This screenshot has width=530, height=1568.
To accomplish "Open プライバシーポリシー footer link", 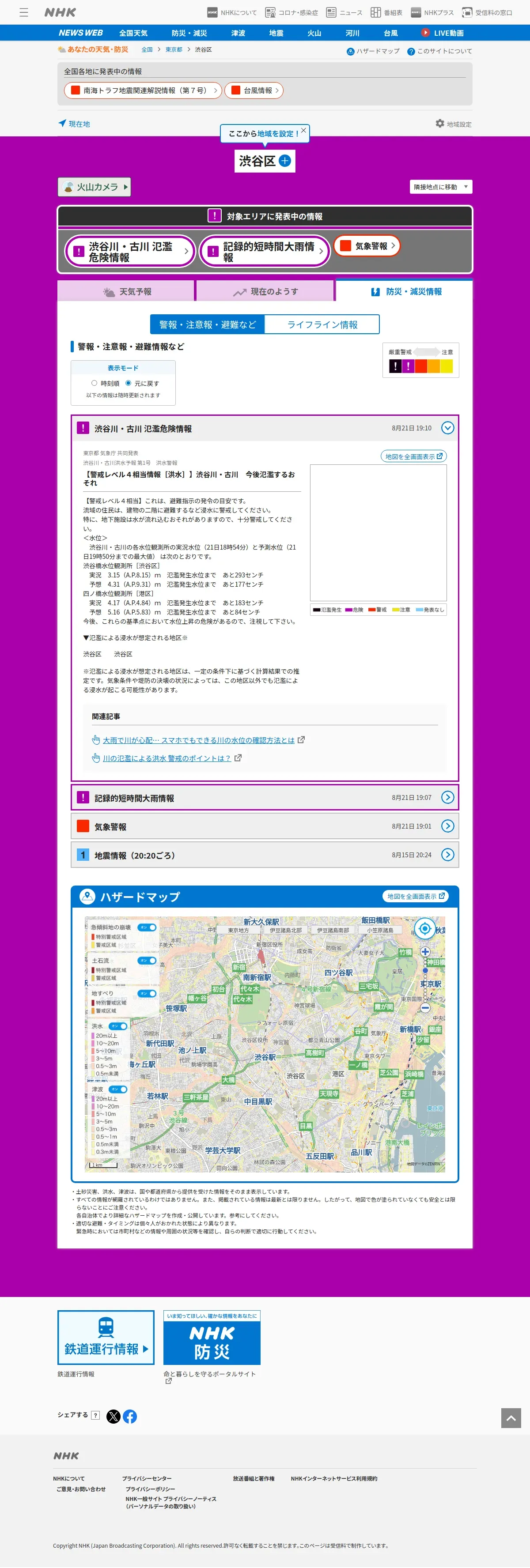I will coord(150,1489).
